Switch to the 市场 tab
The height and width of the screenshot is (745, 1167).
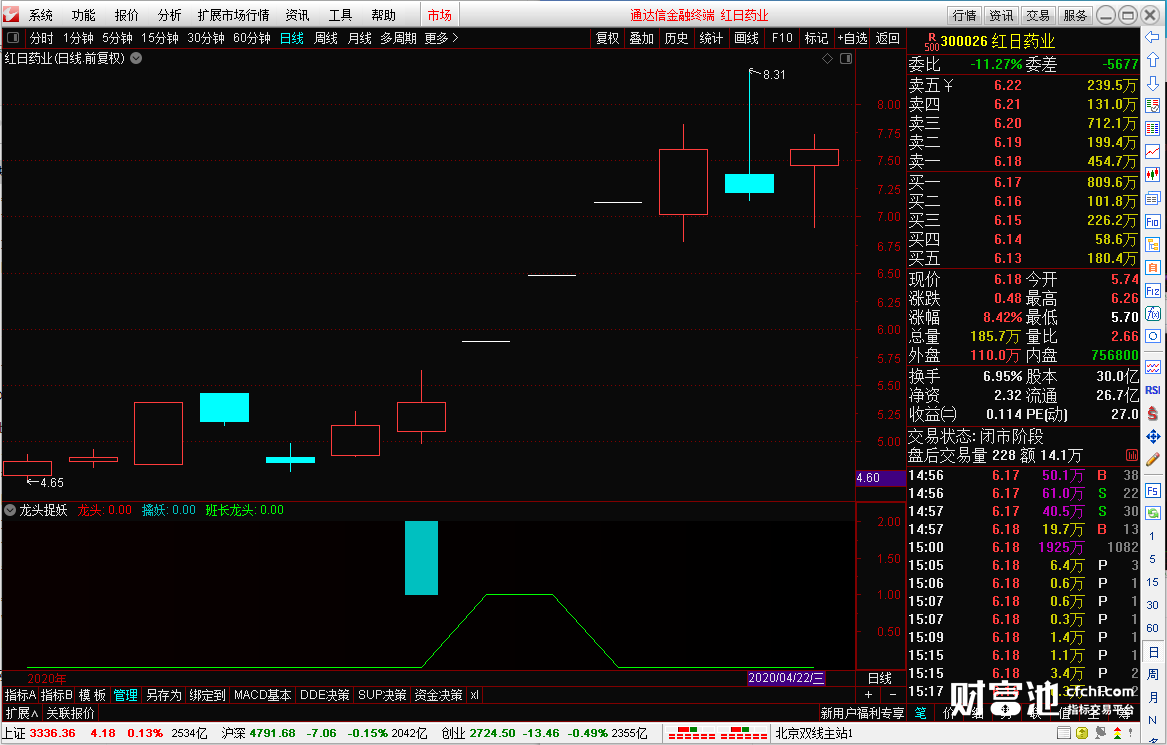pos(439,15)
